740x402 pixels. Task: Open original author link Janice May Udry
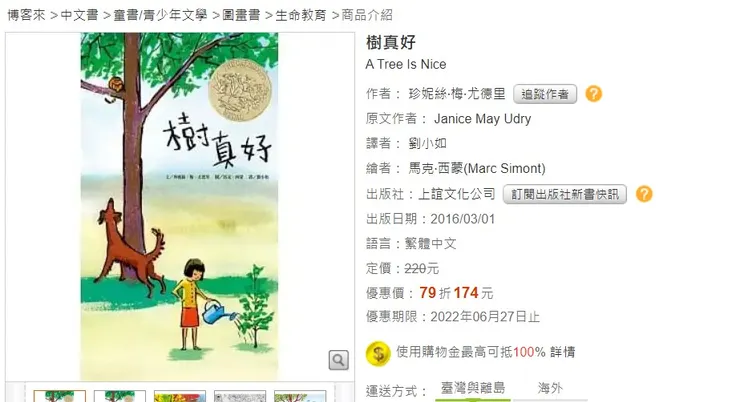pyautogui.click(x=482, y=118)
